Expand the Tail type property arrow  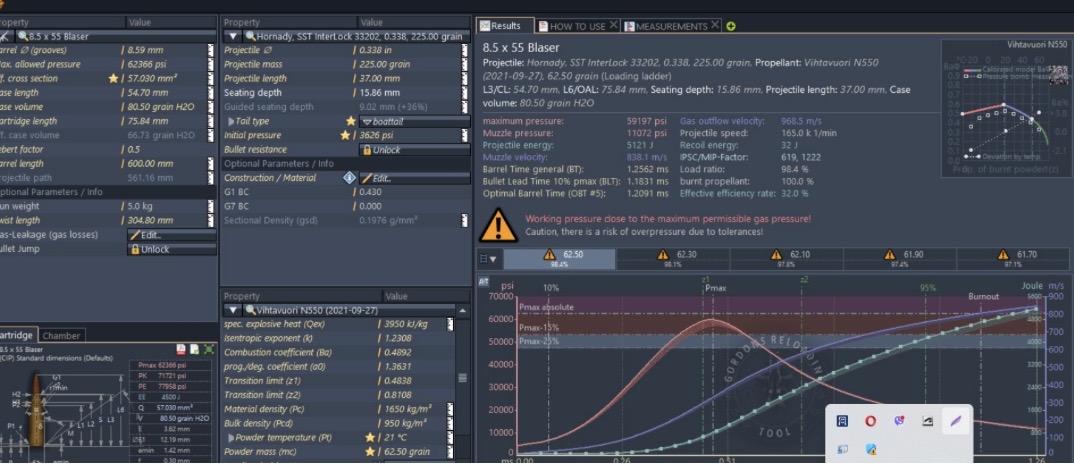click(231, 121)
